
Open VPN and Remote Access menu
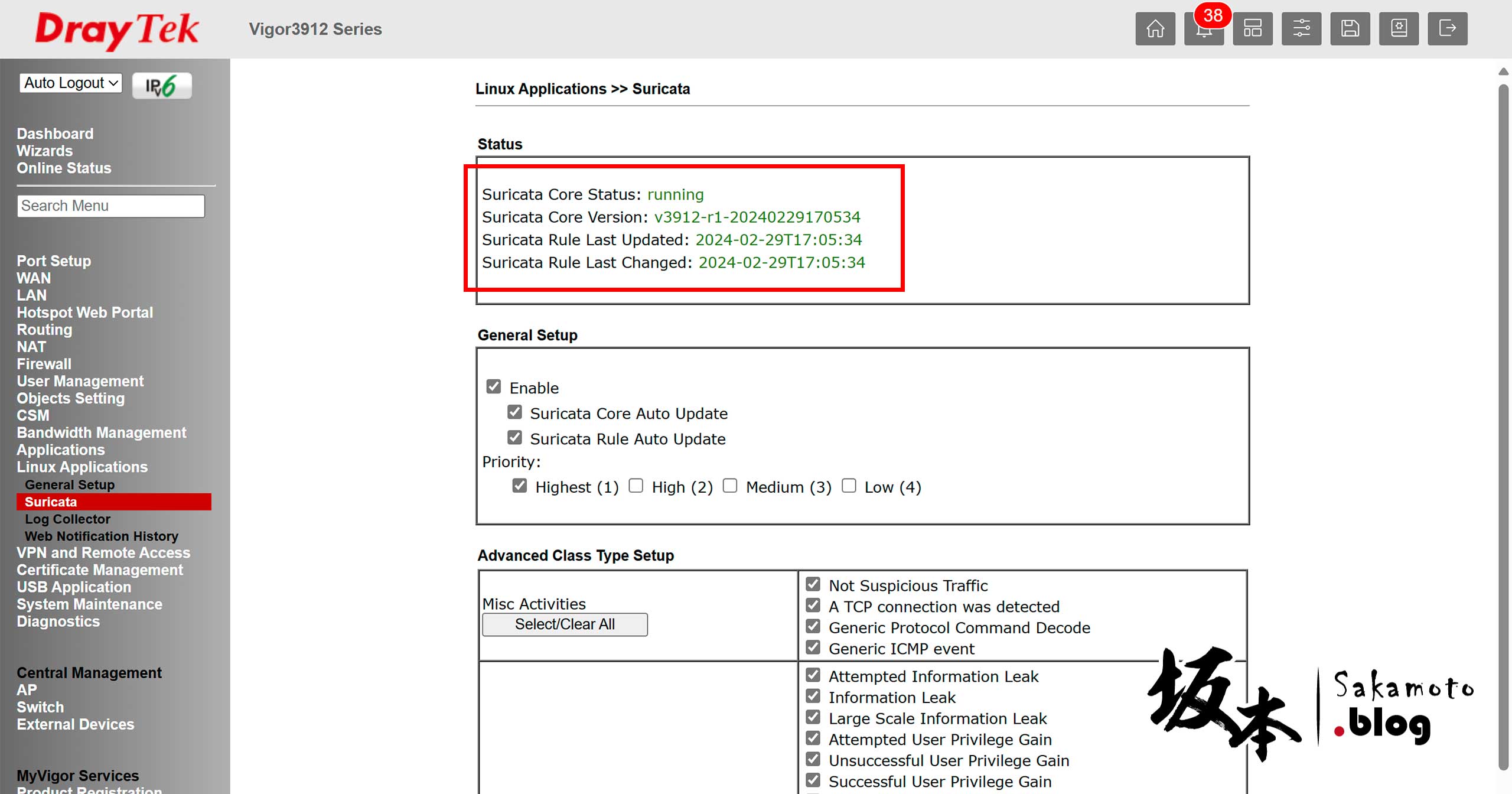pyautogui.click(x=103, y=552)
